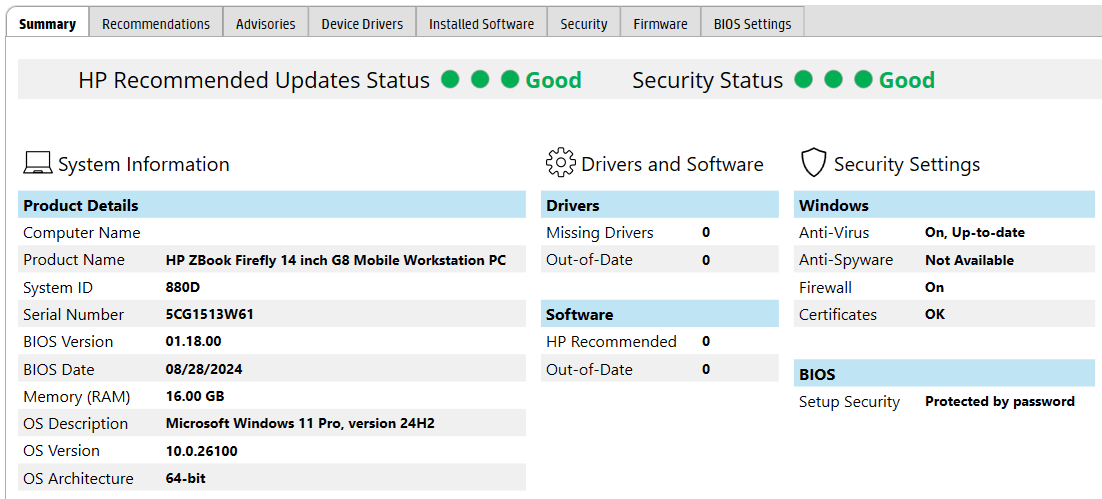Click the laptop icon beside System Information

click(37, 164)
